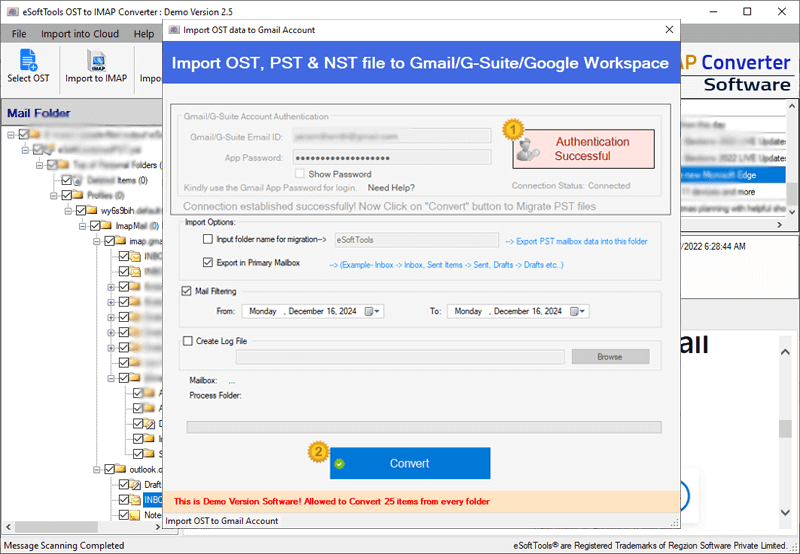Select the new Microsoft Edge message row

point(733,175)
